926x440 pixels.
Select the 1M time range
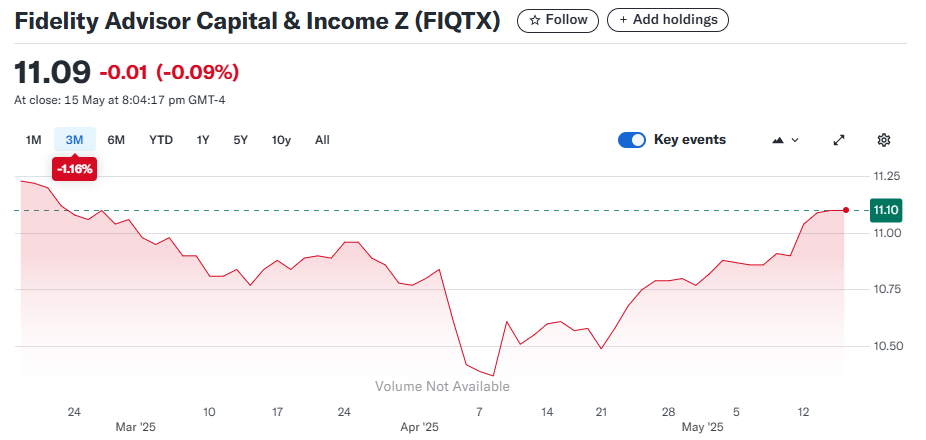(34, 140)
